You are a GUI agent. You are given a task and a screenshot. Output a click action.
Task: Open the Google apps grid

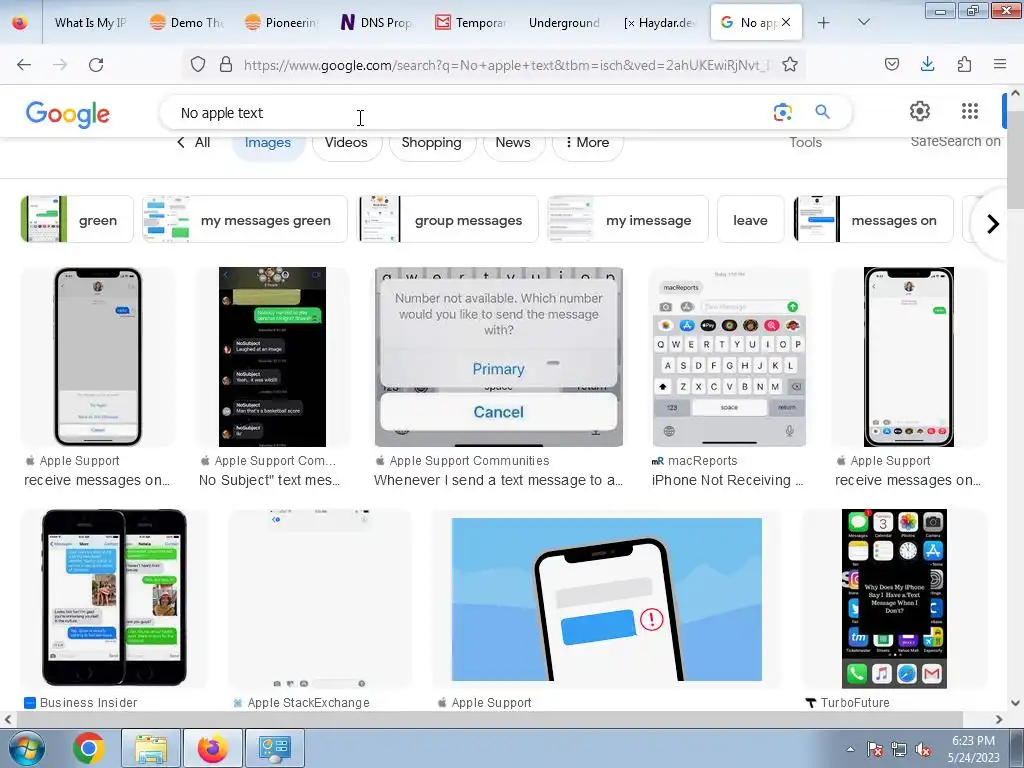click(970, 111)
